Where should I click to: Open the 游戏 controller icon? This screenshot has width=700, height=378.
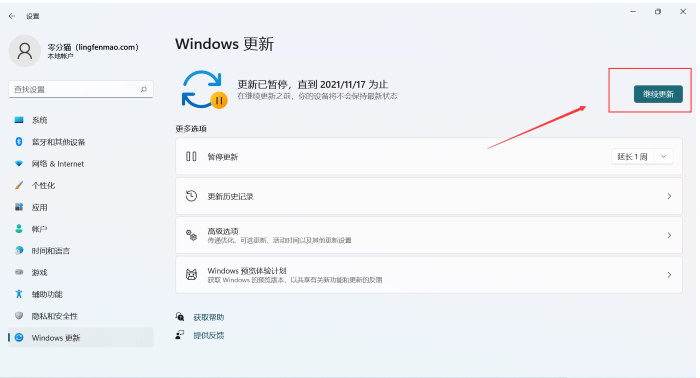click(x=19, y=272)
